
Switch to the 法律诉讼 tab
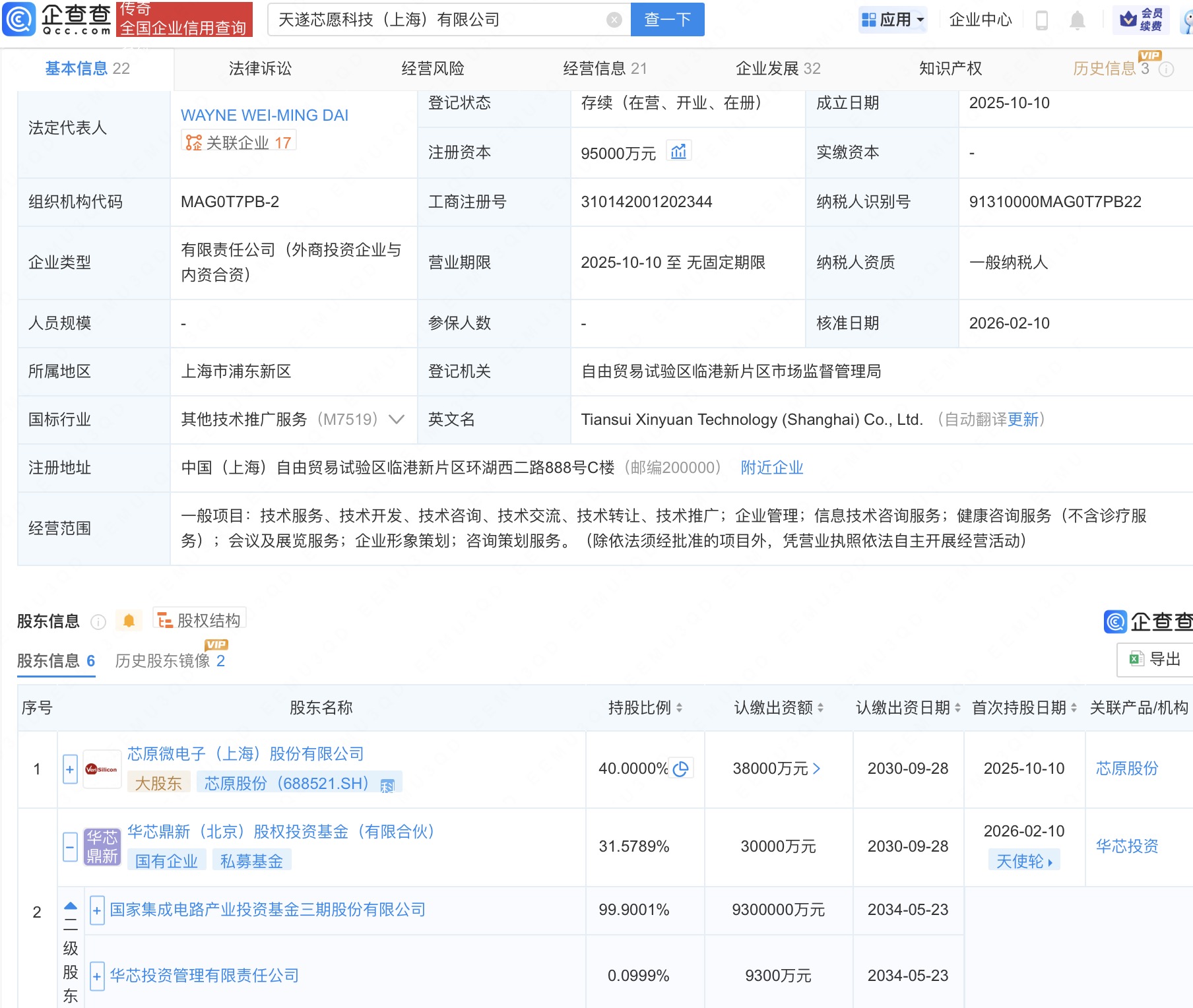(x=259, y=68)
